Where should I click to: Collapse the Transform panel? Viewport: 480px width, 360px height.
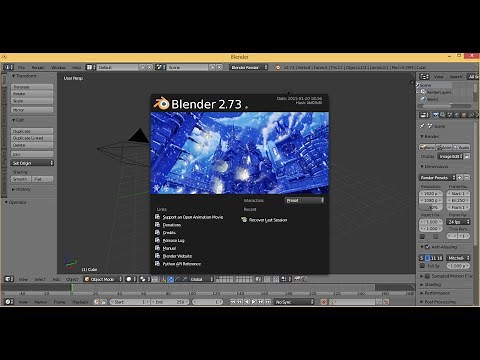(24, 76)
